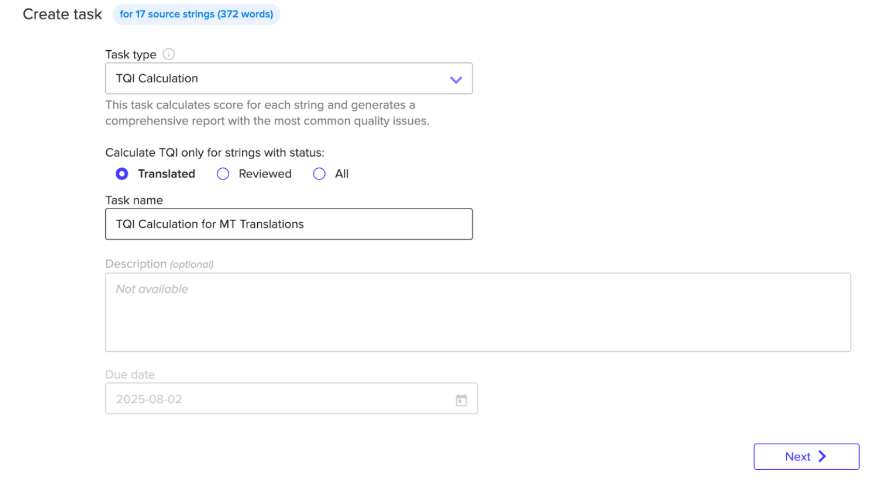Click the Task type label
The height and width of the screenshot is (480, 881).
click(x=131, y=55)
